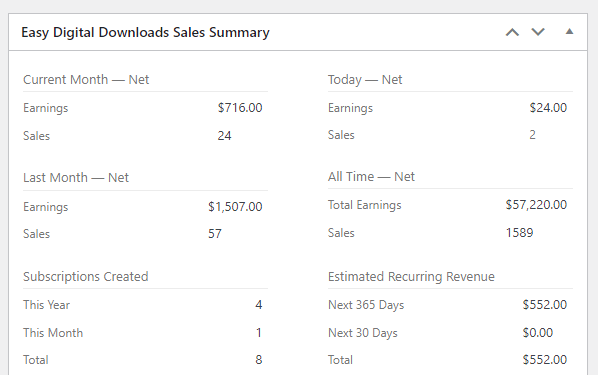
Task: Click the Total Earnings label
Action: tap(365, 205)
